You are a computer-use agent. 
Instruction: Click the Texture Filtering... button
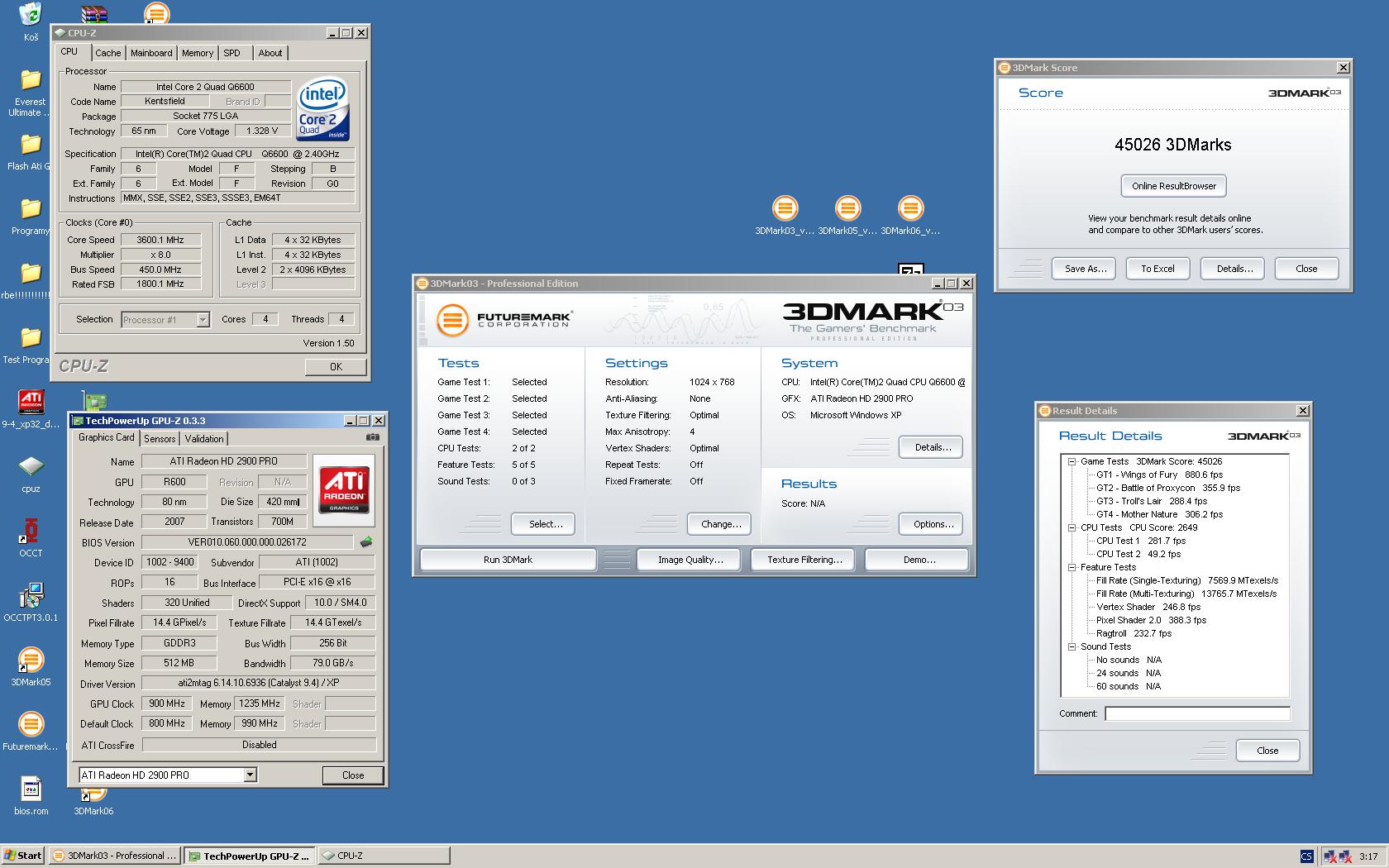pyautogui.click(x=804, y=560)
